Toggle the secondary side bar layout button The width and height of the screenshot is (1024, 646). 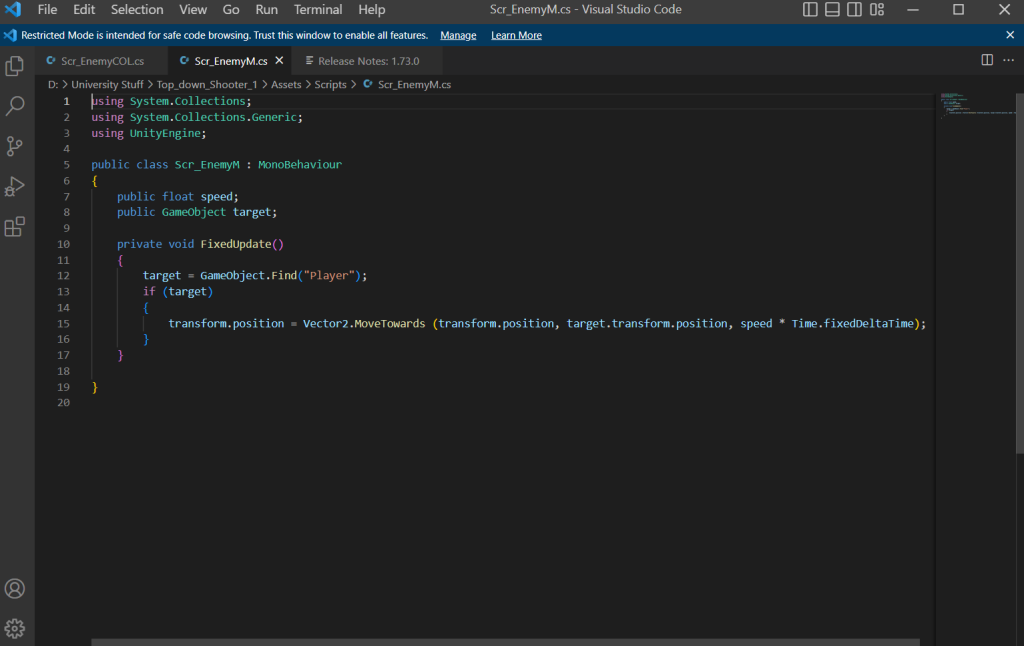click(854, 10)
